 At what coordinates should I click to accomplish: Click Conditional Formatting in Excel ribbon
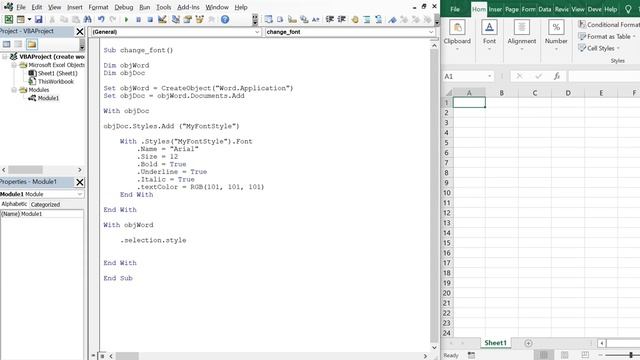tap(609, 24)
